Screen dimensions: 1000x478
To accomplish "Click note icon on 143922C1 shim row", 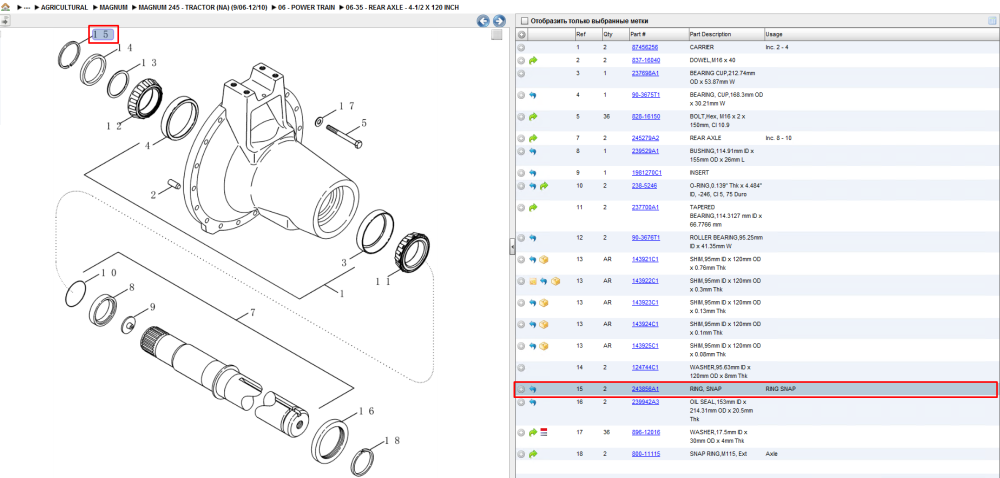I will pyautogui.click(x=533, y=281).
